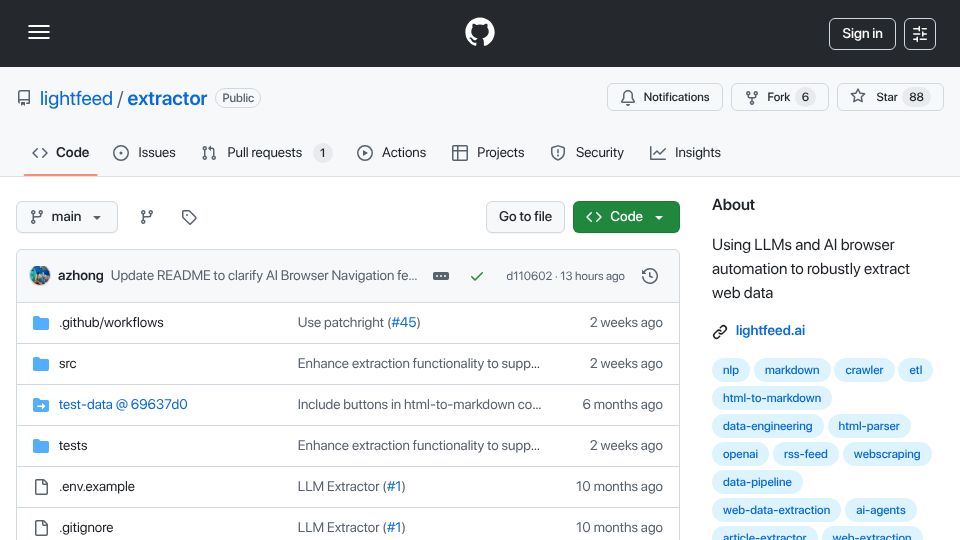Open 'Include buttons in html-to-markdown' commit

tap(419, 405)
